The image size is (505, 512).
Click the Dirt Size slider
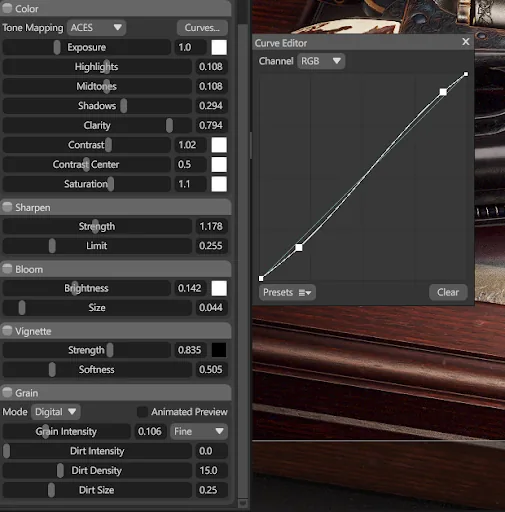tap(97, 490)
